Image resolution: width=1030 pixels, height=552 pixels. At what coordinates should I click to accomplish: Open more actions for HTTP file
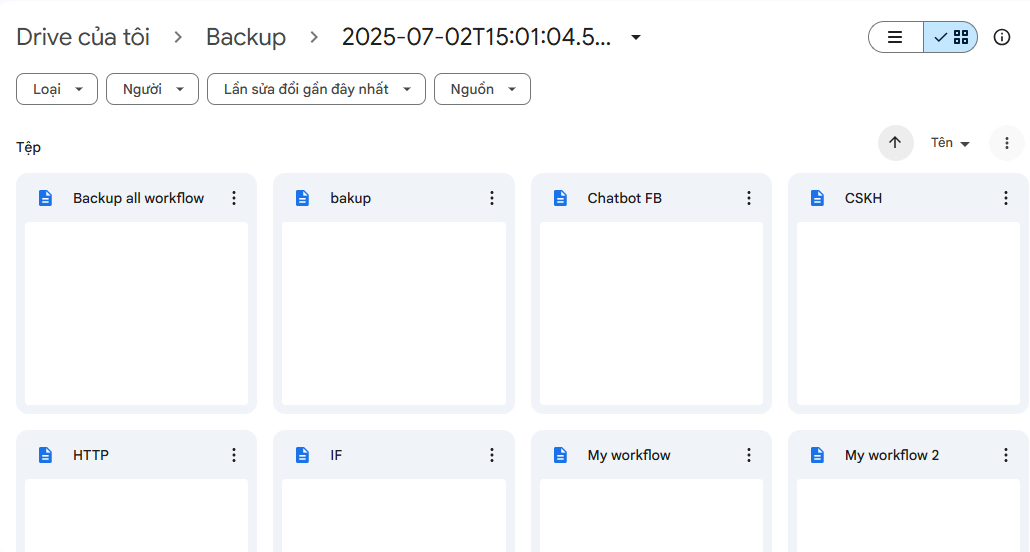coord(234,455)
